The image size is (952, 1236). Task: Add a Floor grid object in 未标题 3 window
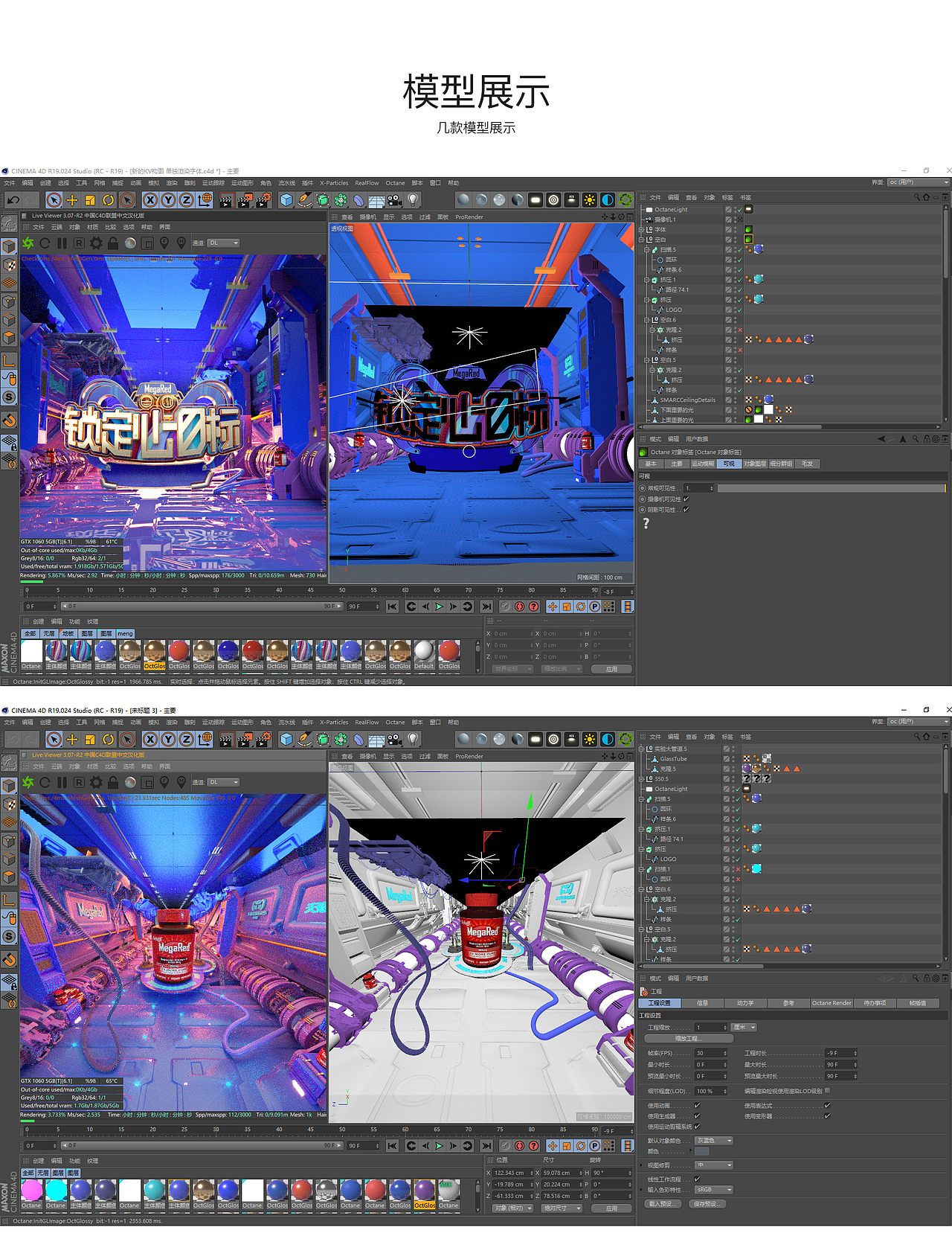[x=377, y=739]
